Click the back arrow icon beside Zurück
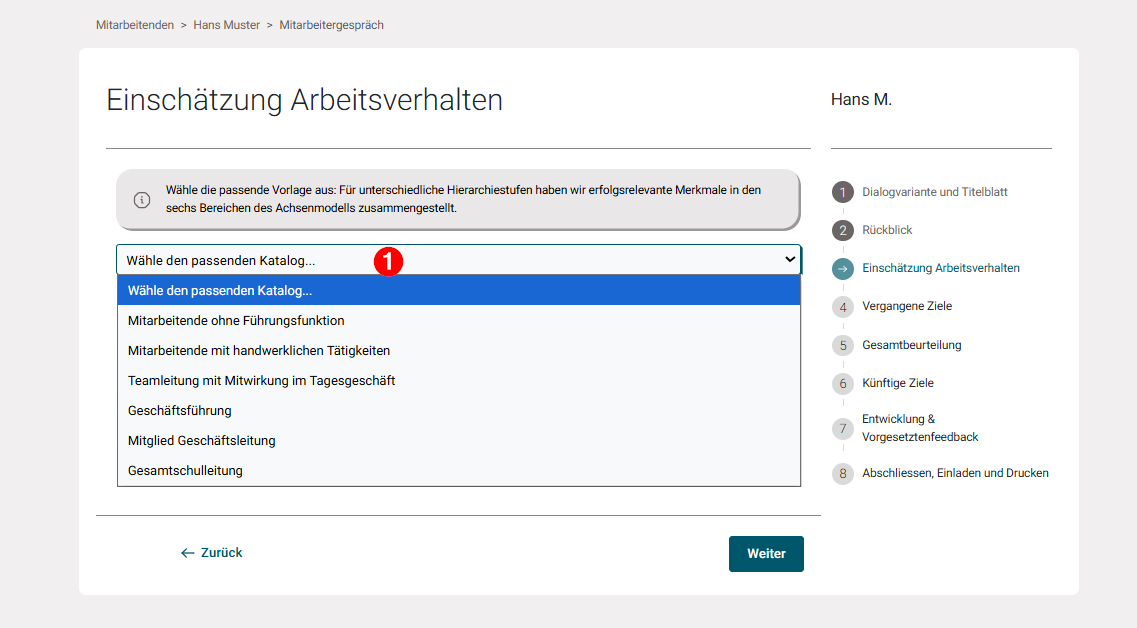This screenshot has height=628, width=1137. point(186,552)
